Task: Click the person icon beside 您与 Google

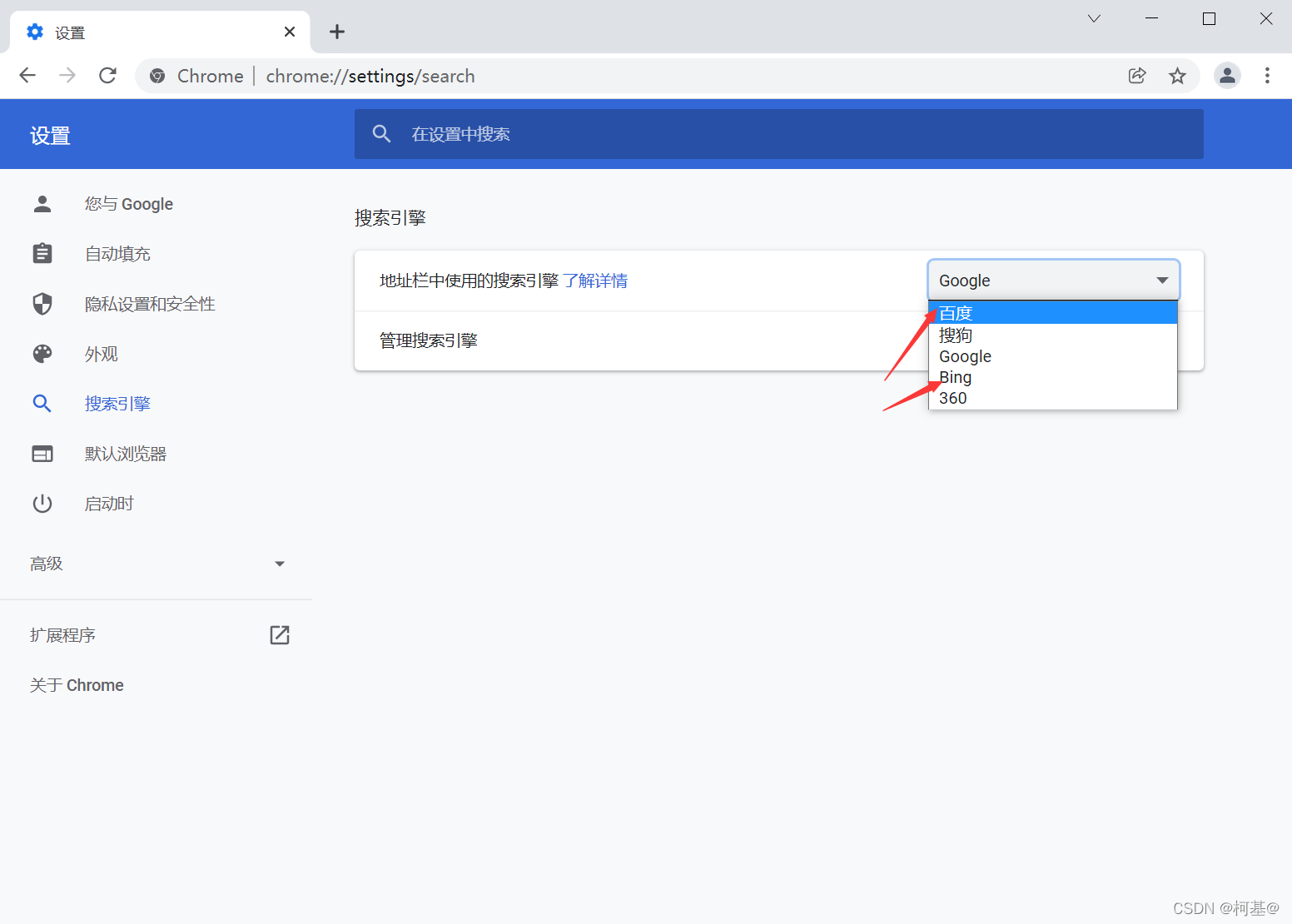Action: (42, 204)
